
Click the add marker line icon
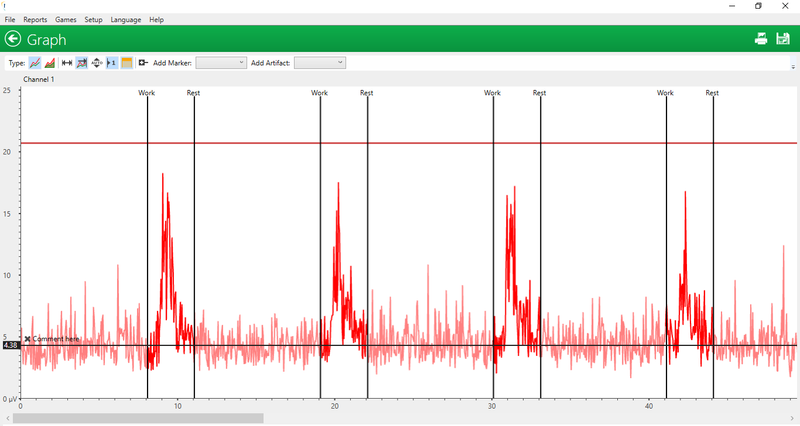point(143,63)
